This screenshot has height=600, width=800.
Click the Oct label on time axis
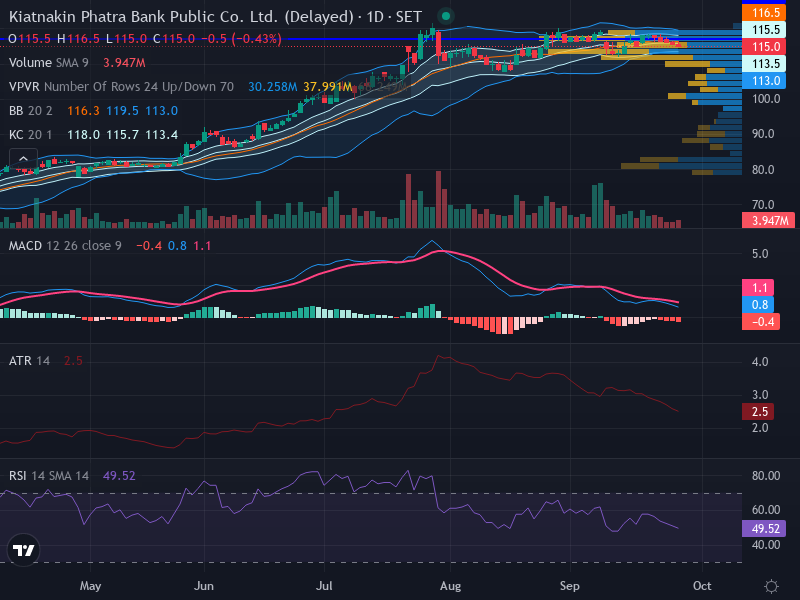702,586
